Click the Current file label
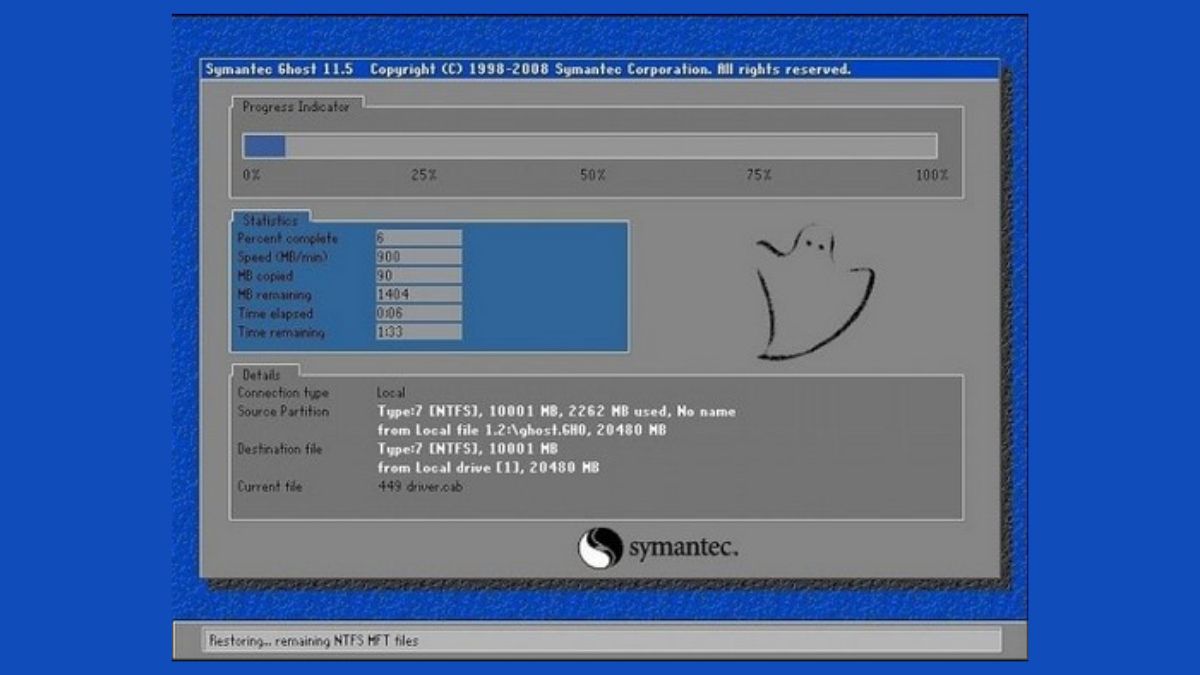Screen dimensions: 1200x675 (x=269, y=486)
